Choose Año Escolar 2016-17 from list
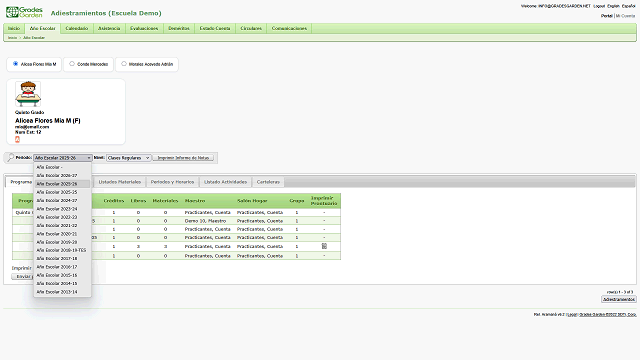 tap(62, 267)
